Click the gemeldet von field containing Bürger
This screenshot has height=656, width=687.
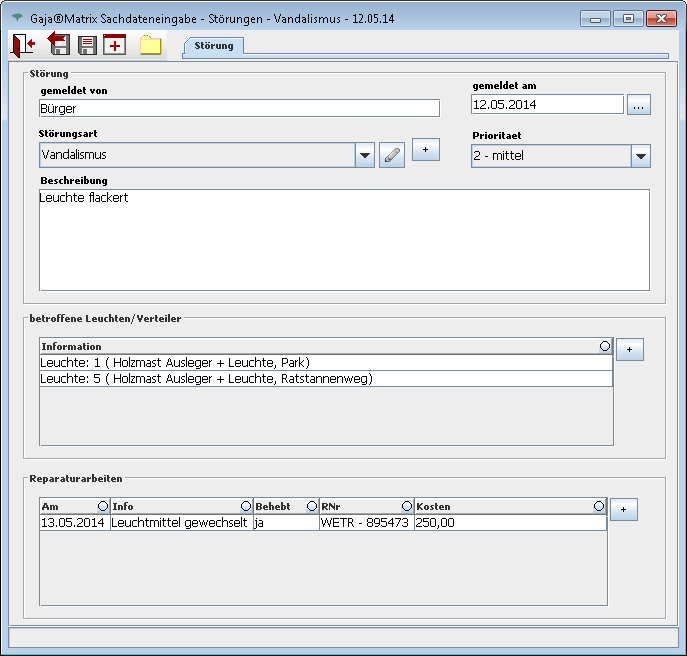click(239, 108)
